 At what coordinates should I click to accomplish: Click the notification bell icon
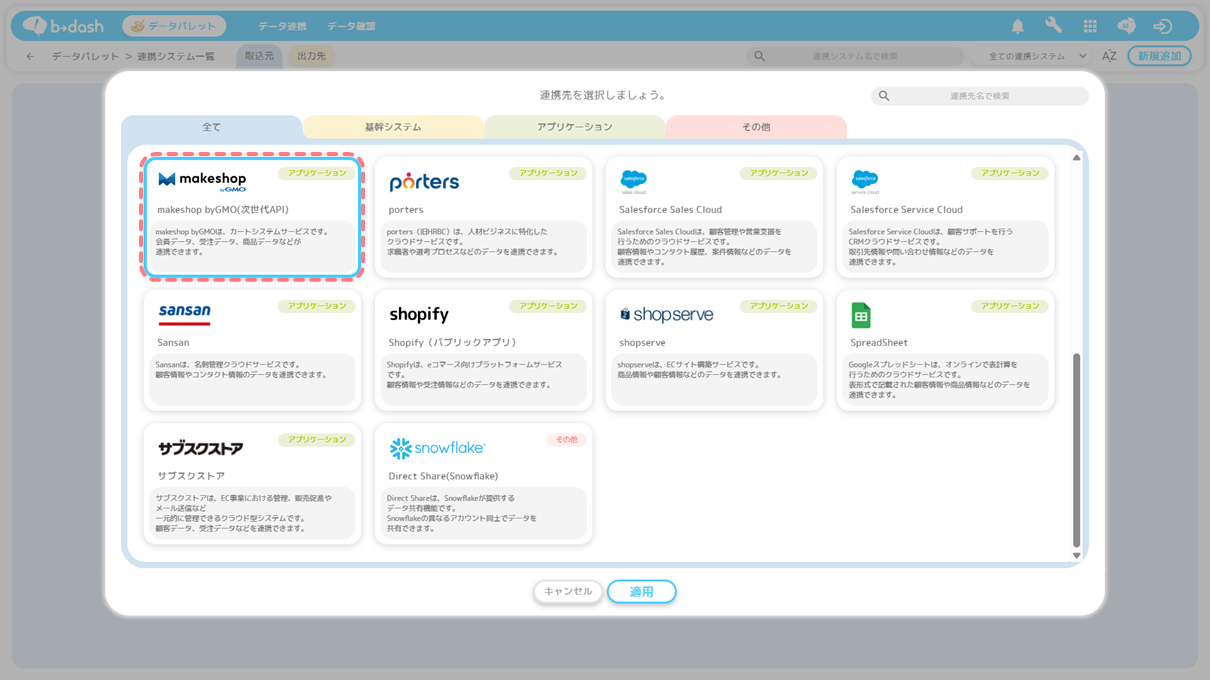(1017, 26)
